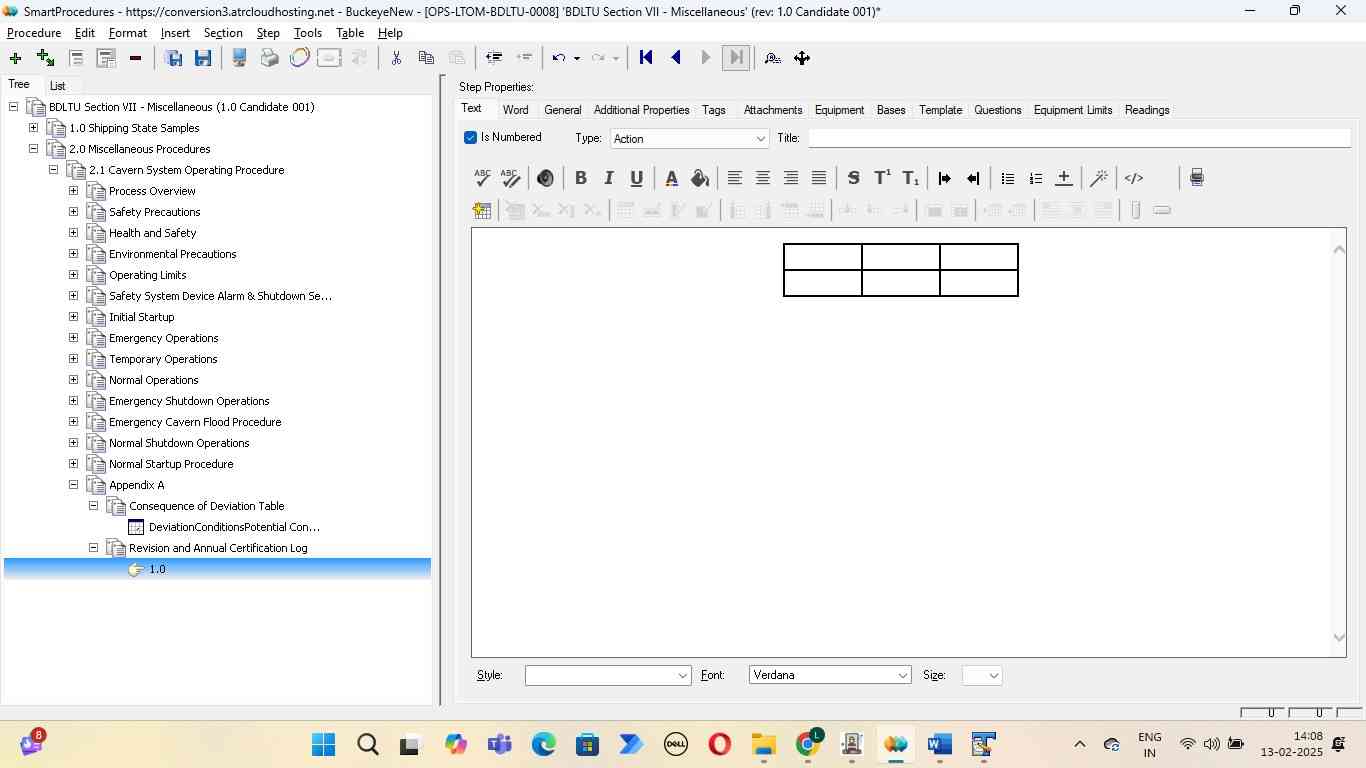
Task: Click the Bold formatting icon
Action: [x=580, y=178]
